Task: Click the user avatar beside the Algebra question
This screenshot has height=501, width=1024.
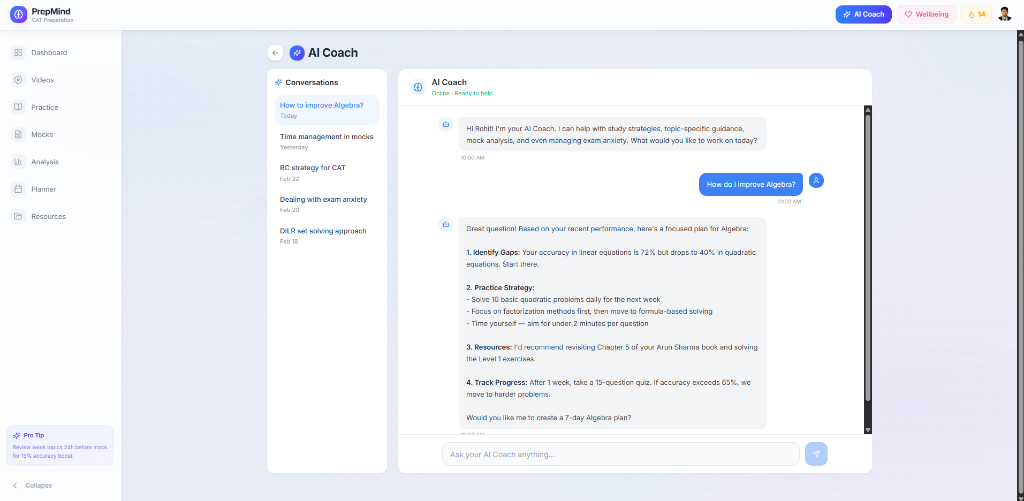Action: point(816,180)
